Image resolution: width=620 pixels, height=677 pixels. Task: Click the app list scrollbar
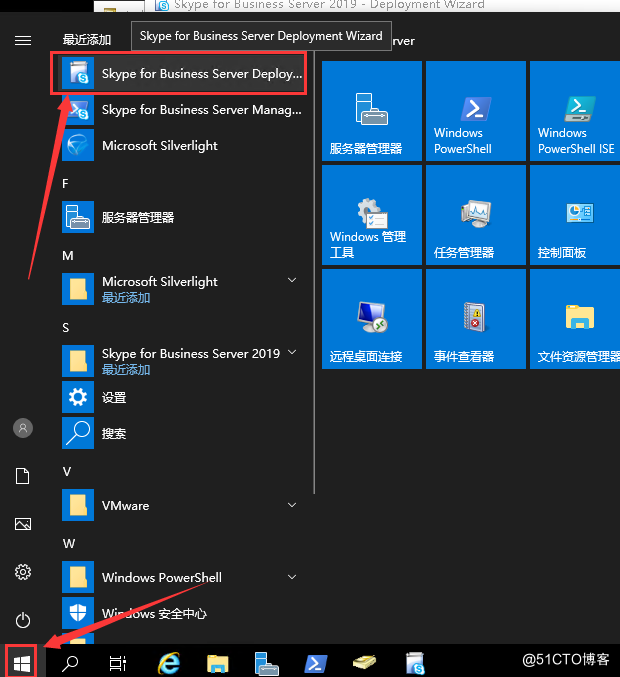[314, 273]
